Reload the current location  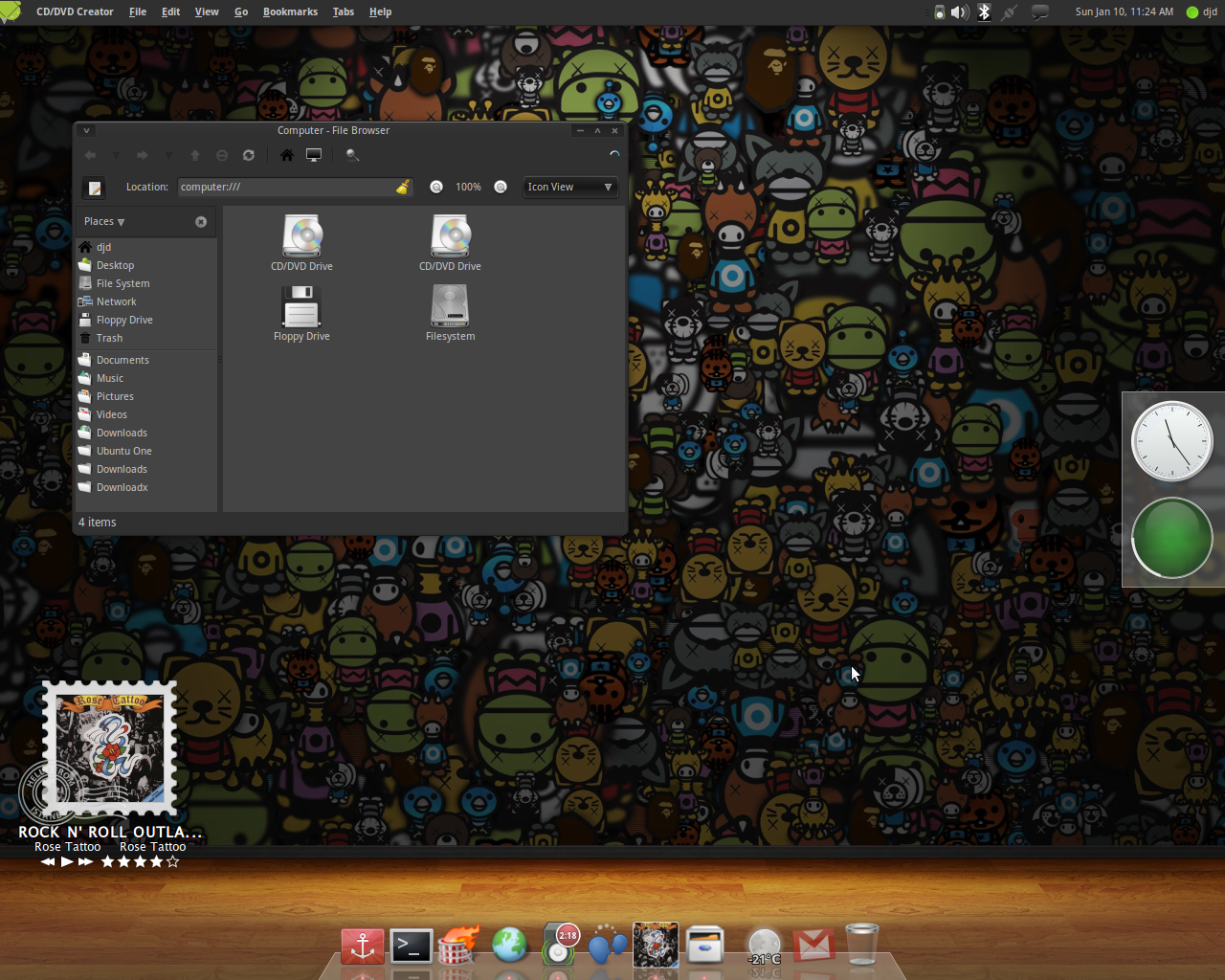(x=249, y=155)
